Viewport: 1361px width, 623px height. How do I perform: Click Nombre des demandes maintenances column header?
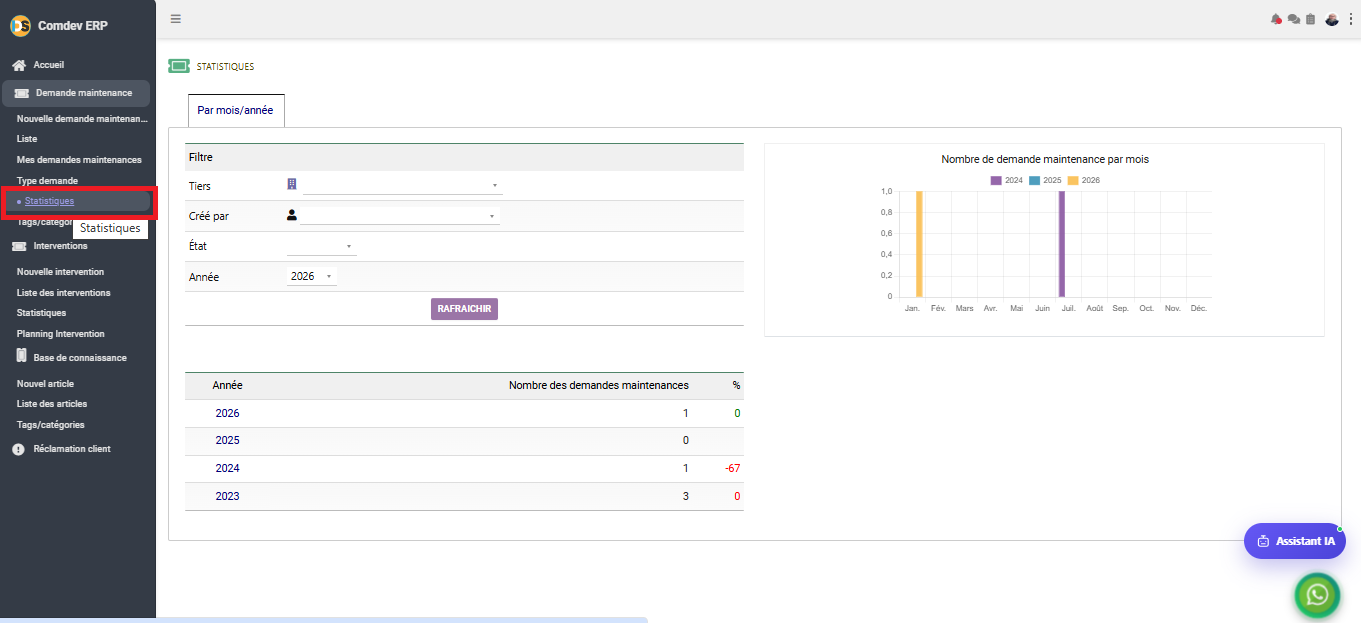[x=598, y=385]
